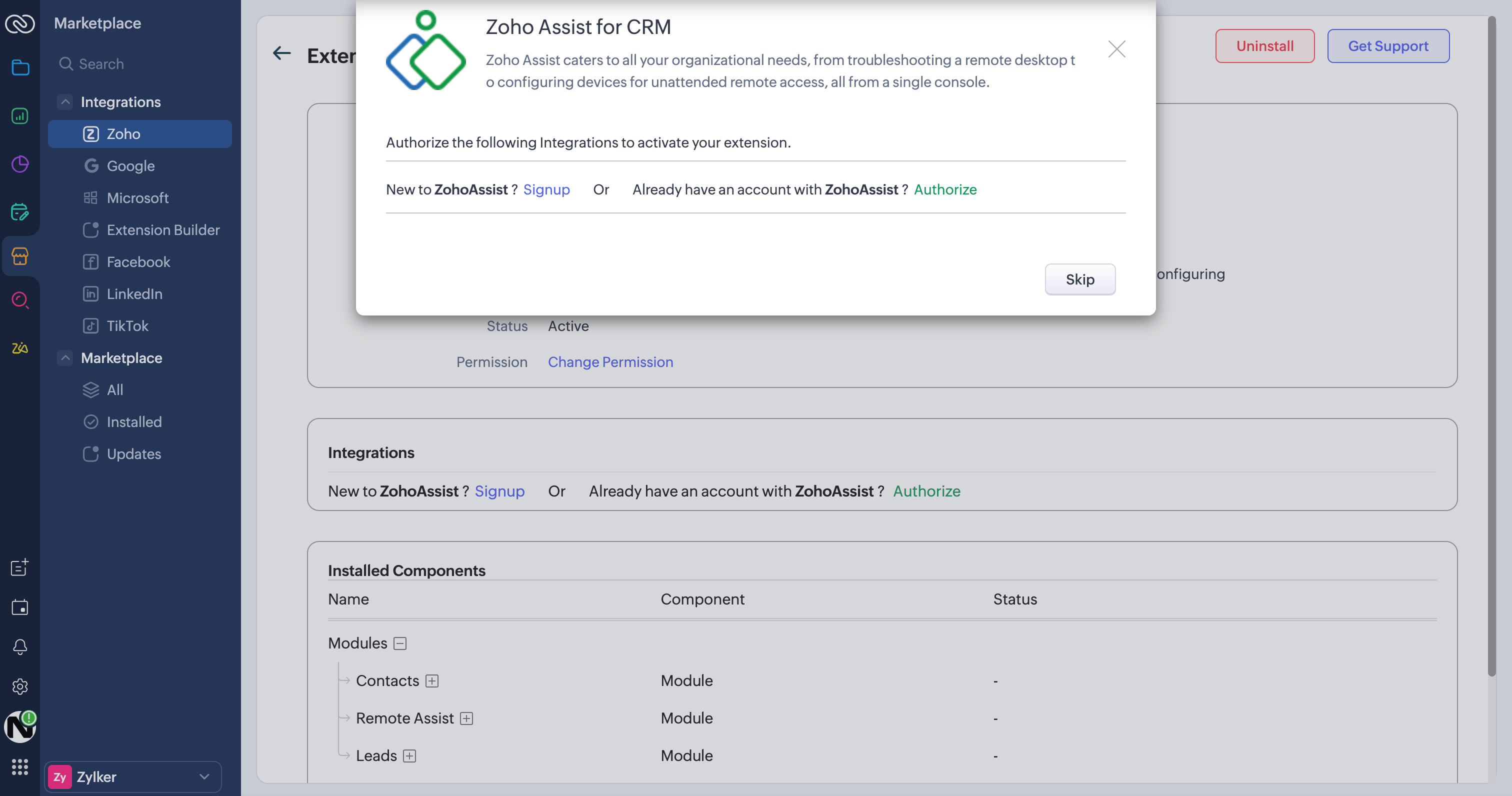Open the settings gear icon
The height and width of the screenshot is (796, 1512).
click(20, 686)
